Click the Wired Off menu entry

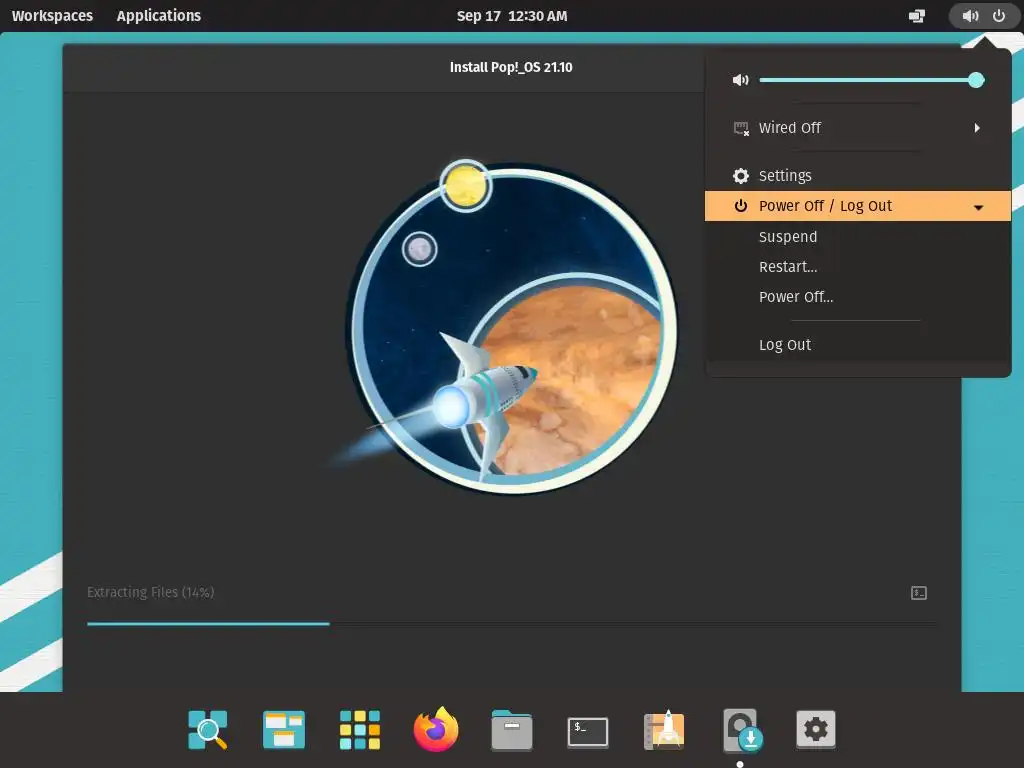pyautogui.click(x=858, y=128)
